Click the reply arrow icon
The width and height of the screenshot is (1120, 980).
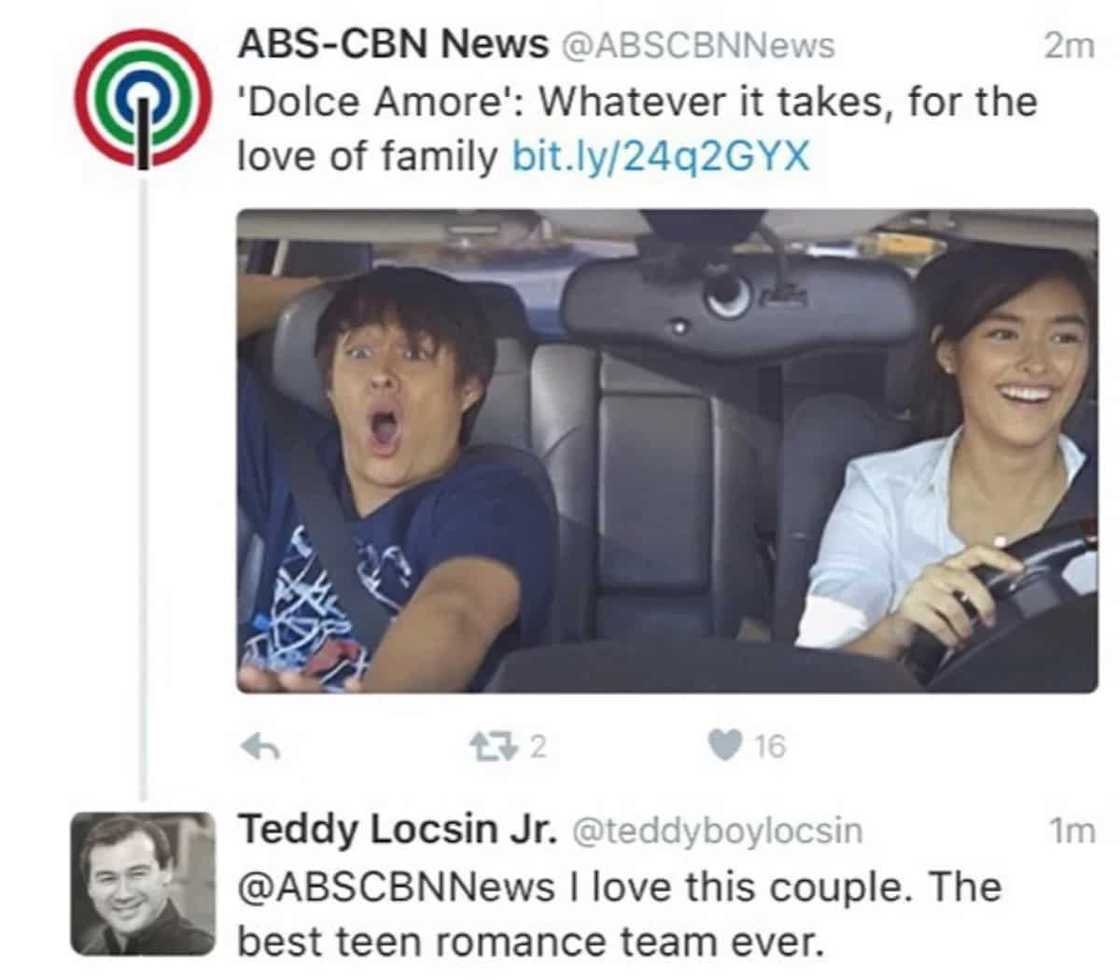[260, 747]
